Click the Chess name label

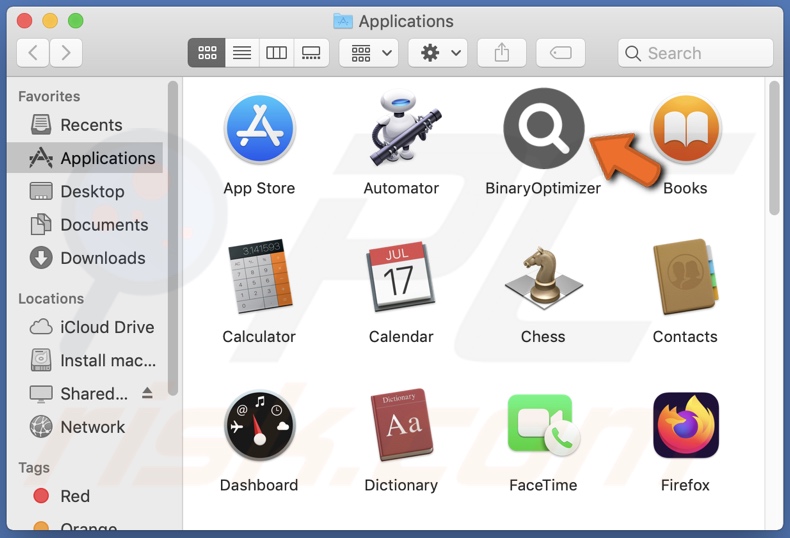pos(543,337)
